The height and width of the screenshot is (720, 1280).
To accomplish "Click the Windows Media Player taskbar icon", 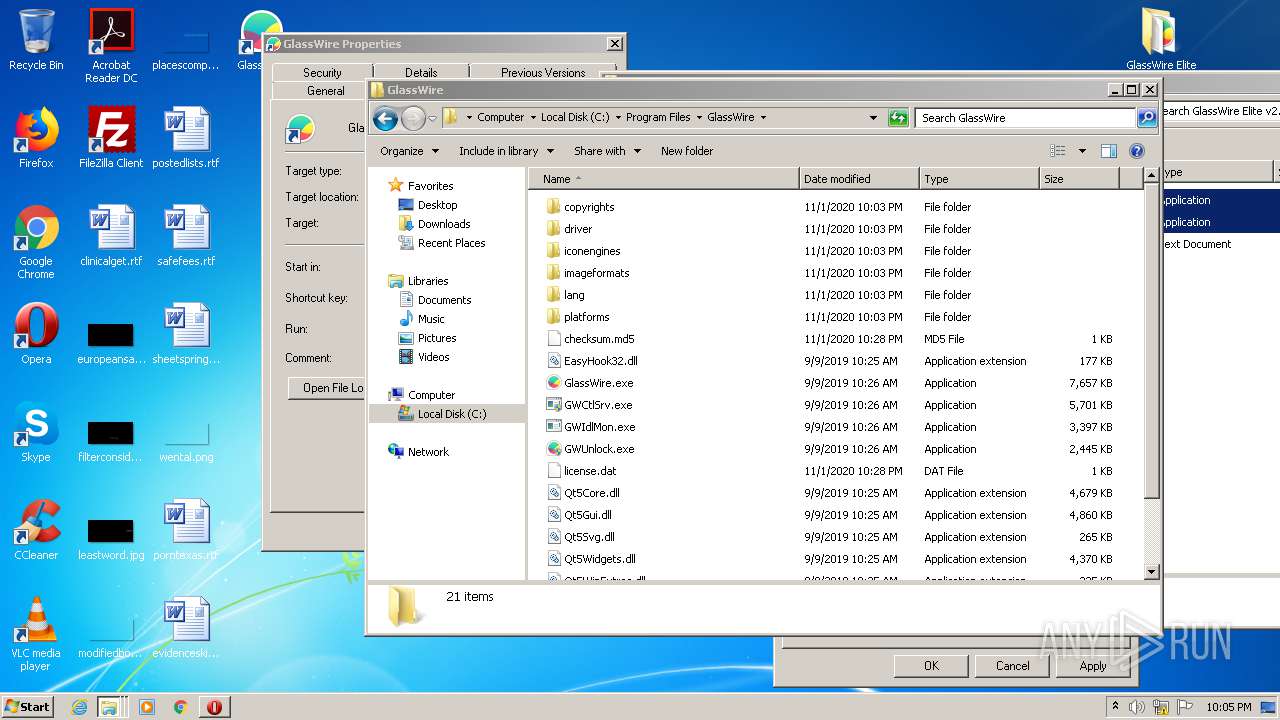I will click(x=147, y=707).
